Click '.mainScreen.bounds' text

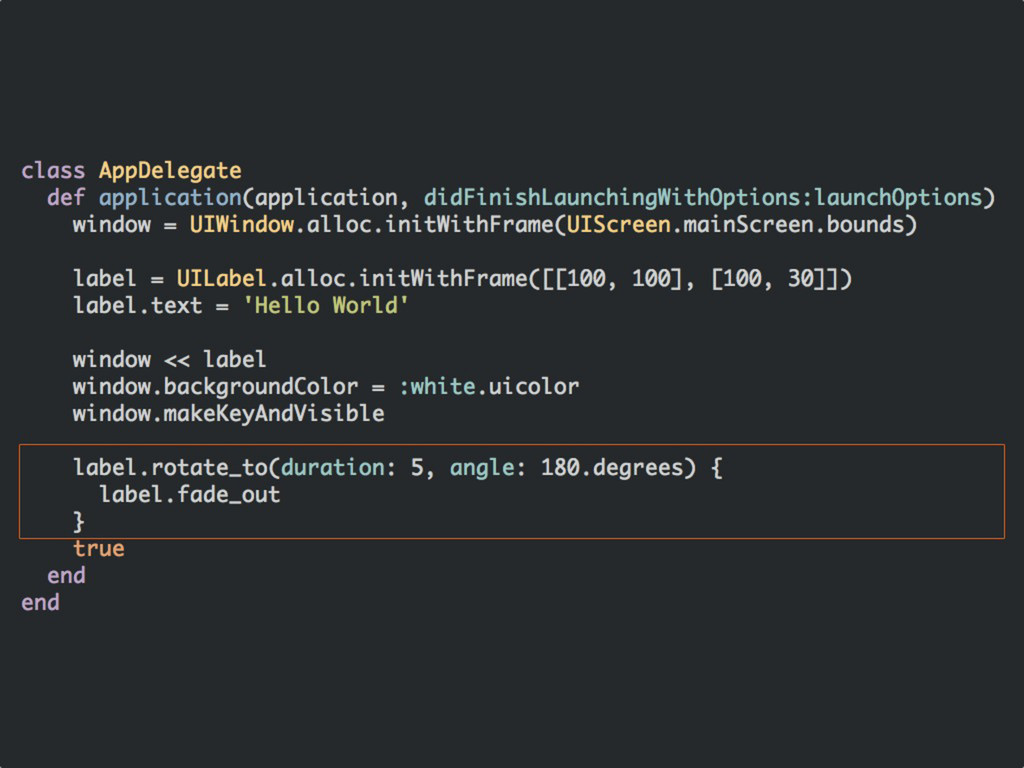788,225
